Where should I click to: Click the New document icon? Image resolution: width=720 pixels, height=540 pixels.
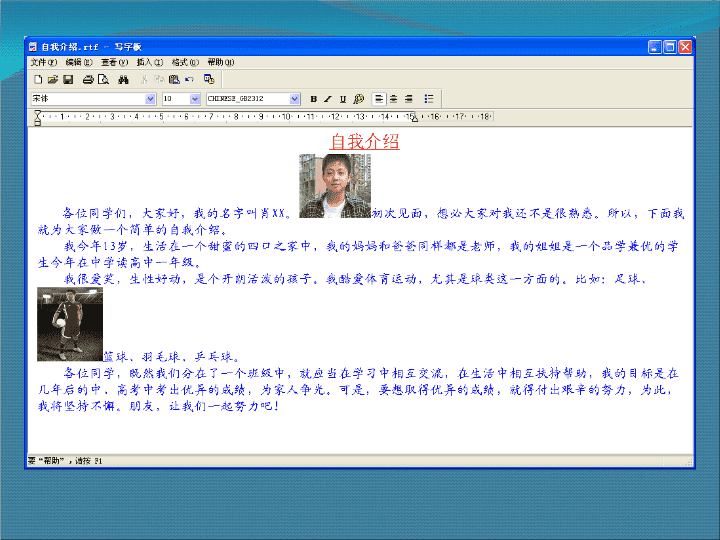click(x=38, y=79)
